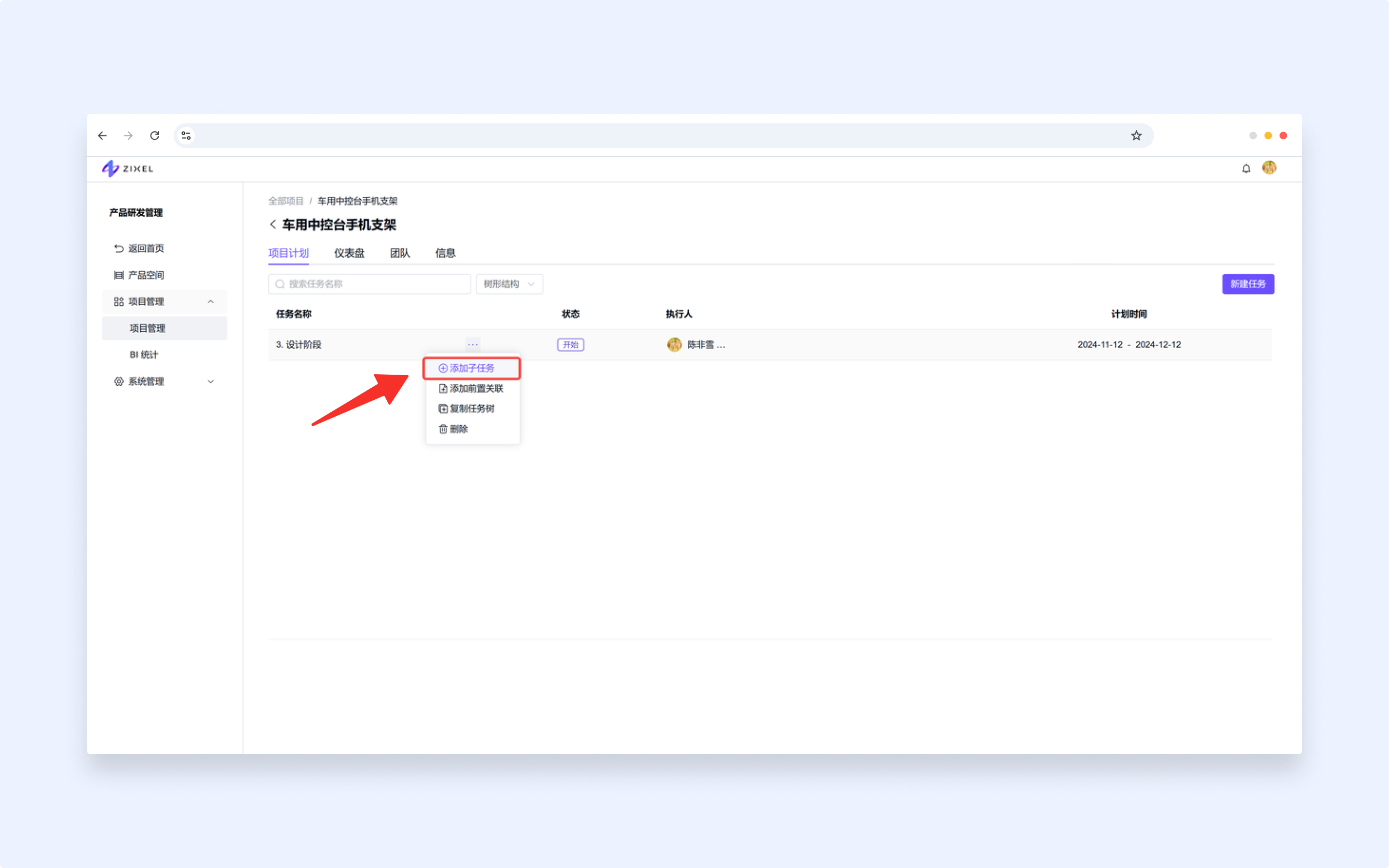Select 添加子任务 from the context menu
The width and height of the screenshot is (1389, 868).
click(x=472, y=368)
